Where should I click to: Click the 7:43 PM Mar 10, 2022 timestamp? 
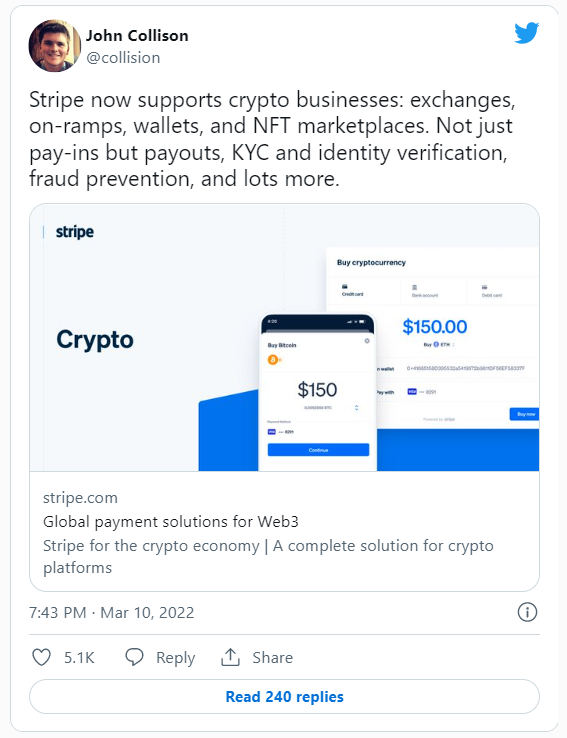[x=112, y=612]
